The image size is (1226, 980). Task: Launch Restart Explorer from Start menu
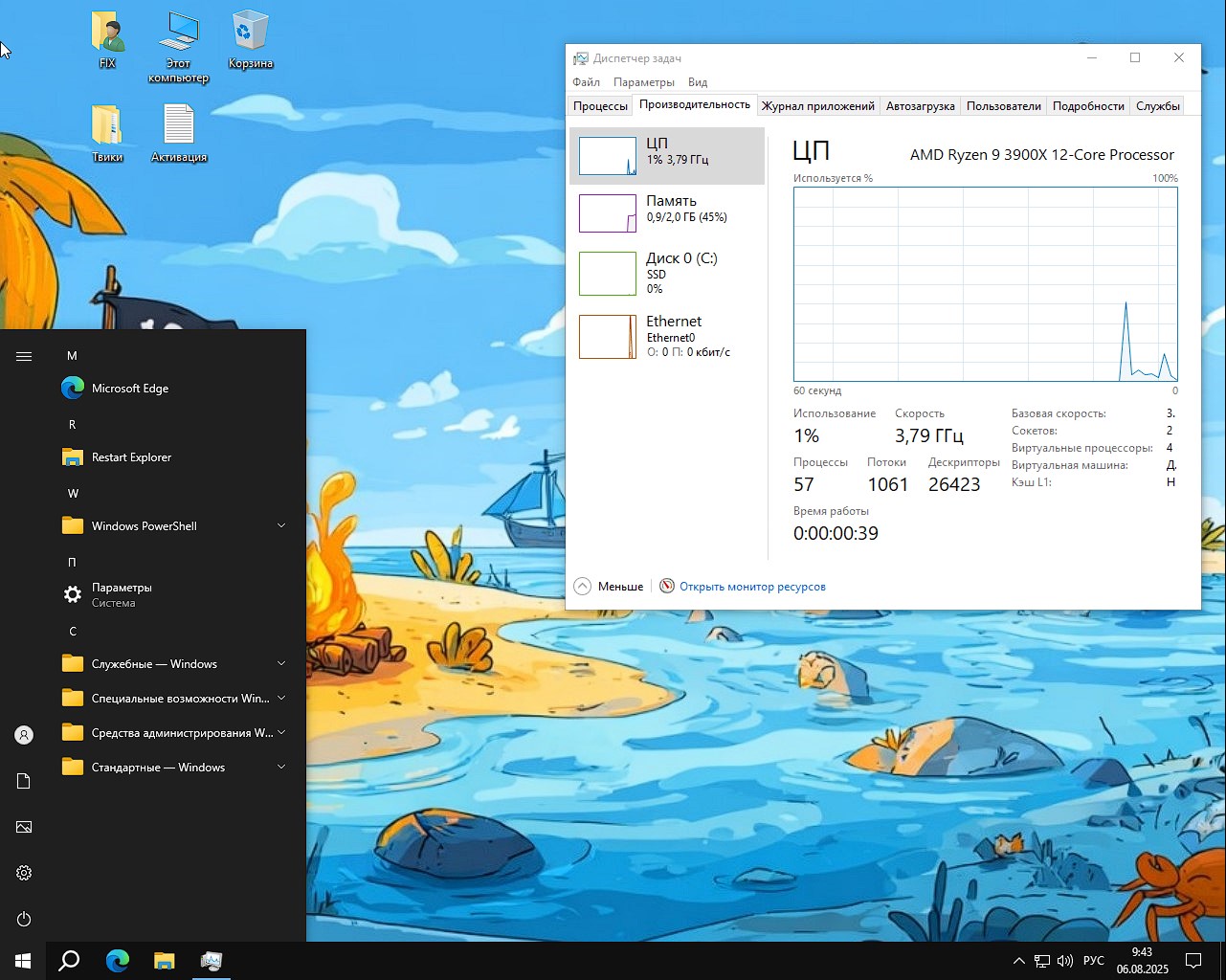[x=131, y=457]
